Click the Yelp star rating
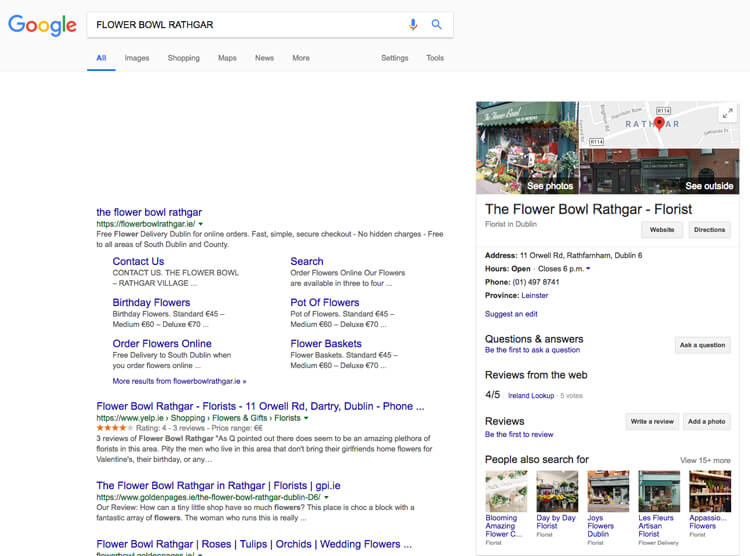750x556 pixels. (x=115, y=428)
